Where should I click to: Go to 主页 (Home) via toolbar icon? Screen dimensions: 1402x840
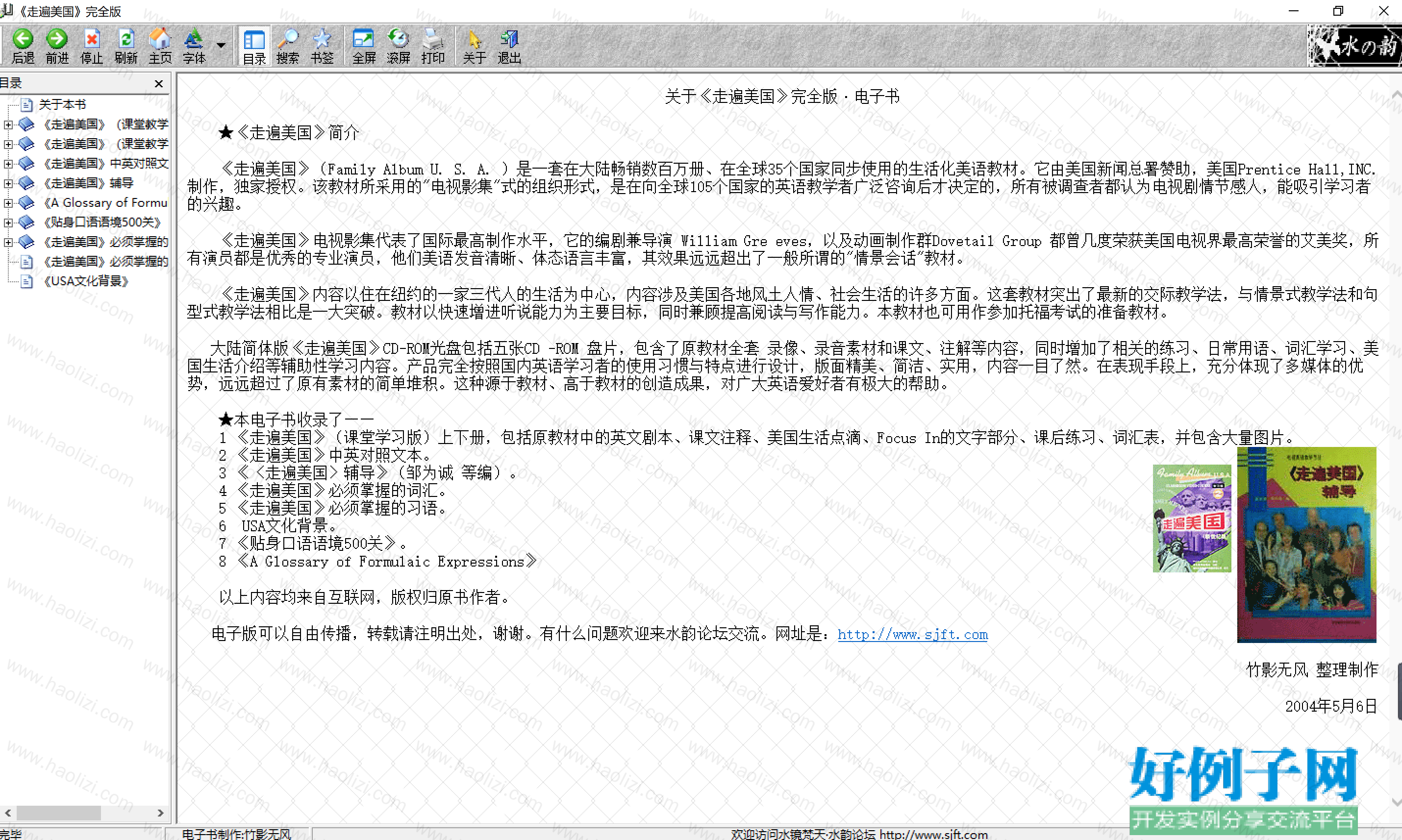point(160,46)
